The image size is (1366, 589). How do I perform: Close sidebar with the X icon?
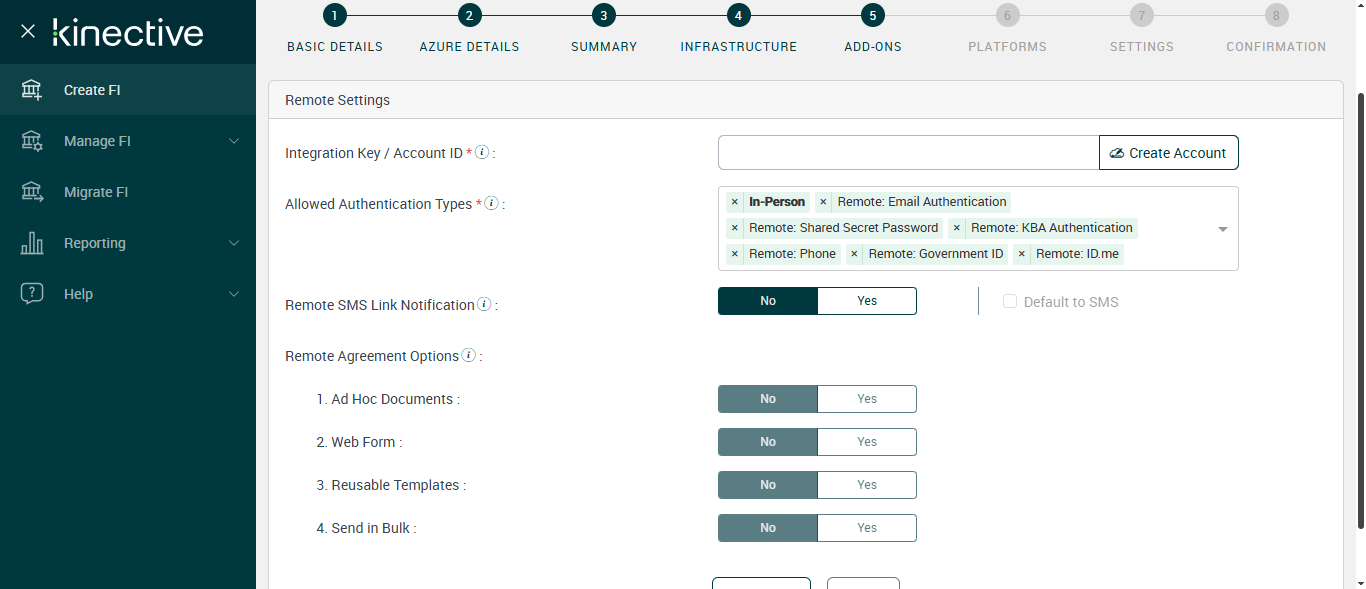(x=28, y=31)
